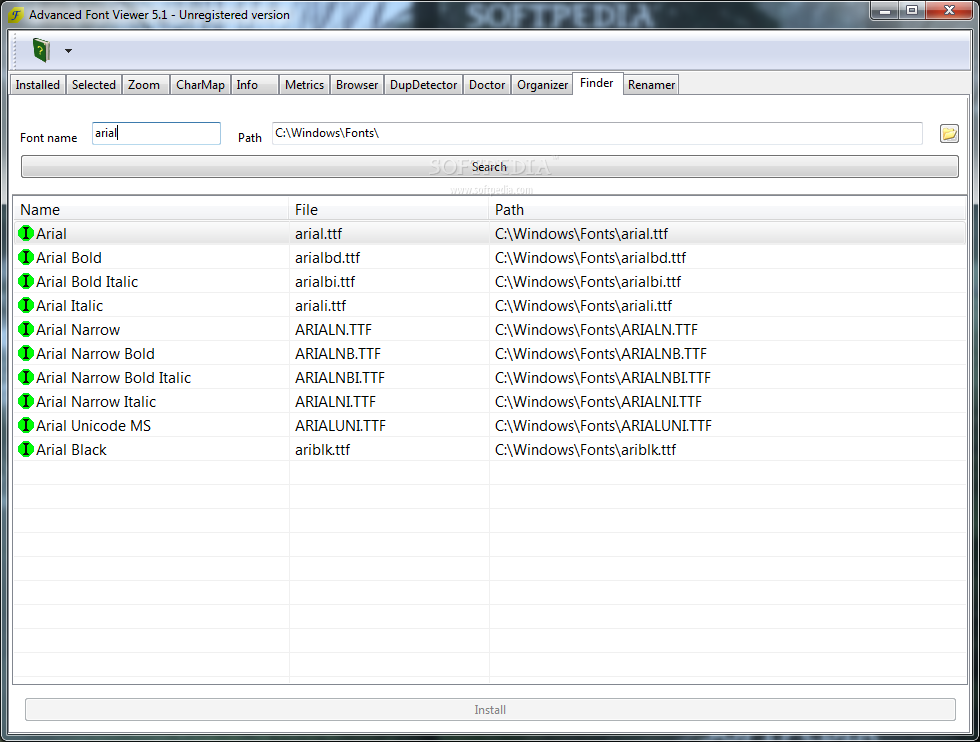
Task: Open the Metrics tab
Action: 304,84
